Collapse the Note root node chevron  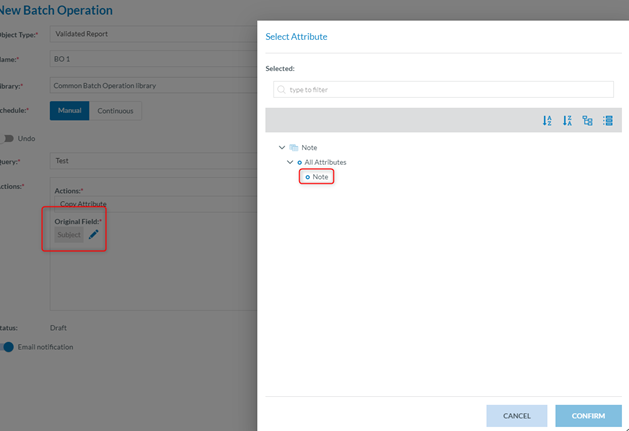[x=282, y=148]
